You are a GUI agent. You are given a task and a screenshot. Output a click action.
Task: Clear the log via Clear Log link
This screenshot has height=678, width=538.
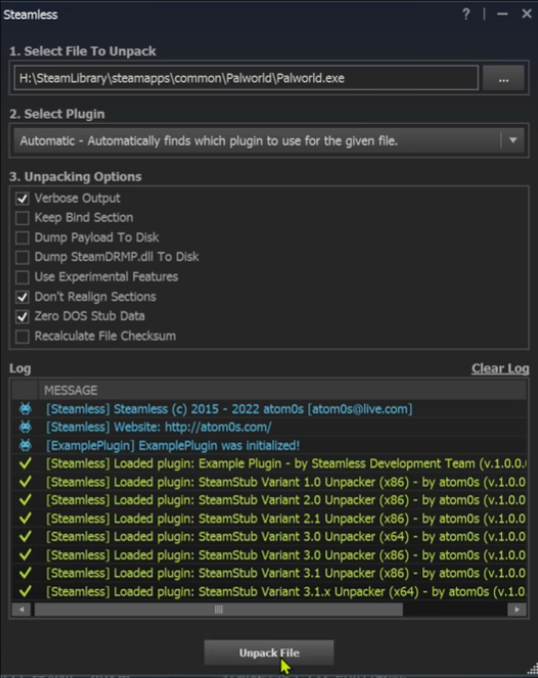(x=500, y=368)
